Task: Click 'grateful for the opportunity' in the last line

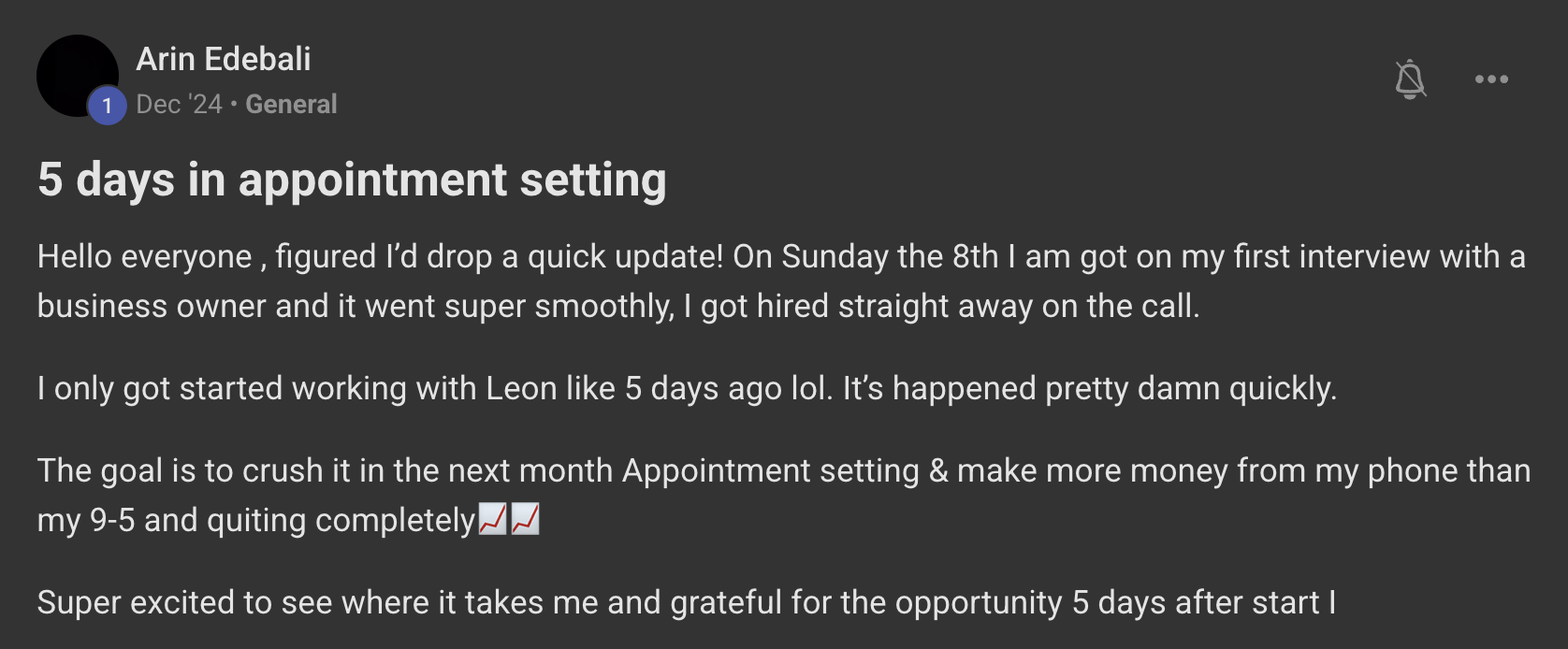Action: pos(865,602)
